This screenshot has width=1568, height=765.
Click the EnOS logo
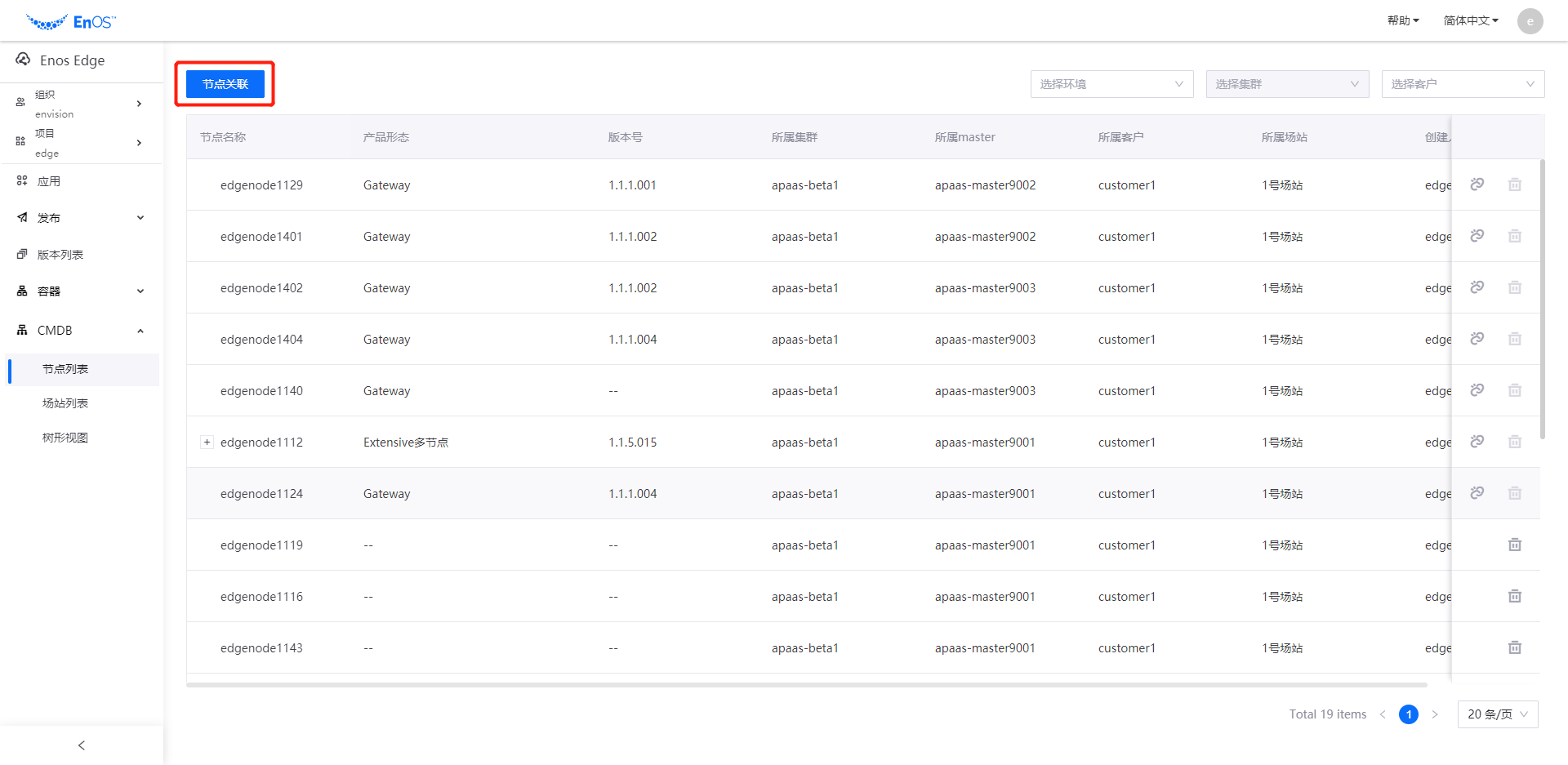(71, 22)
